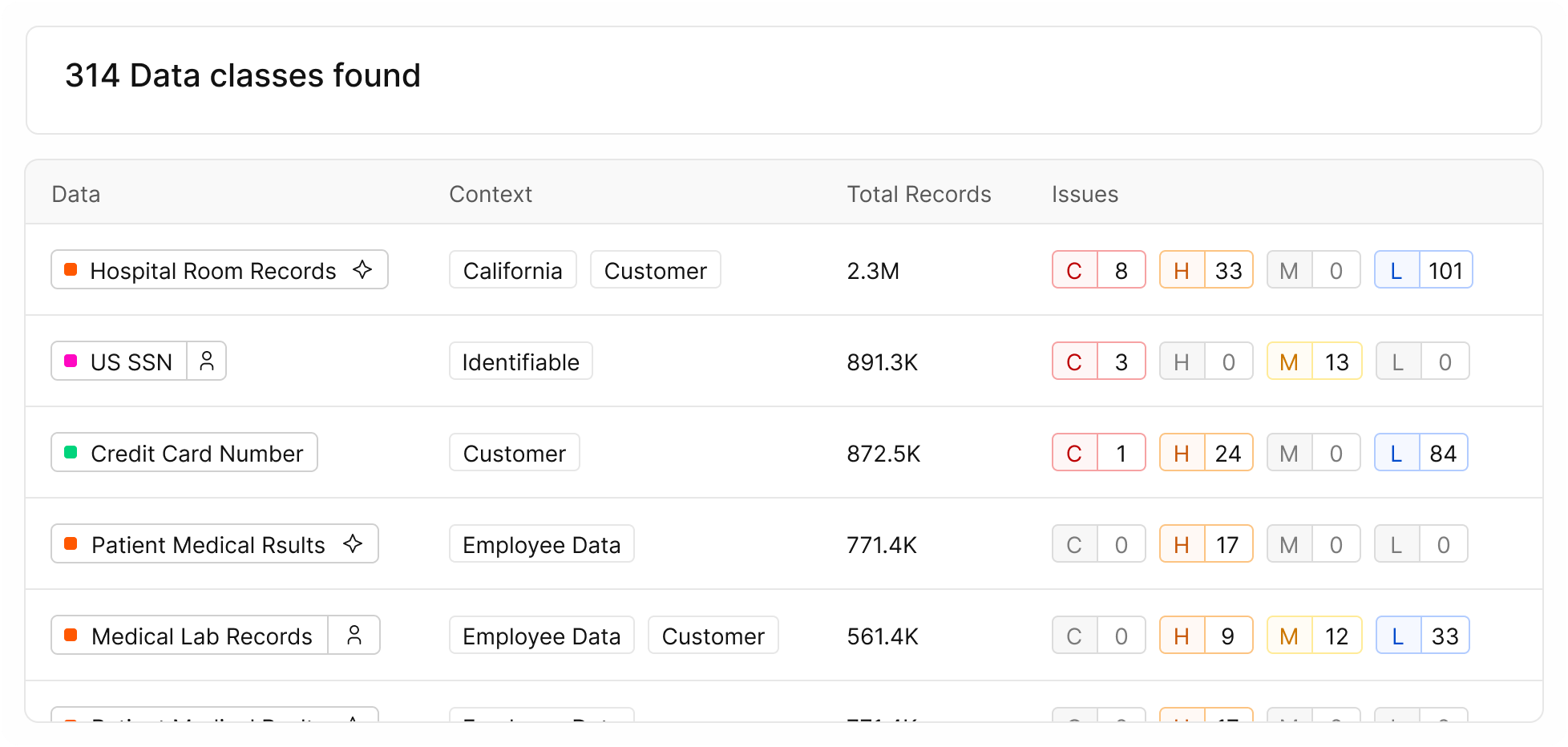Click sparkle icon on Hospital Room Records
Viewport: 1568px width, 747px height.
tap(362, 269)
